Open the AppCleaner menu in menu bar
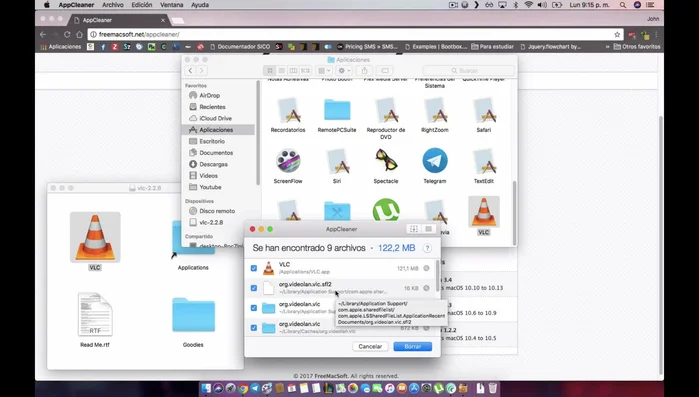This screenshot has height=397, width=699. (76, 5)
